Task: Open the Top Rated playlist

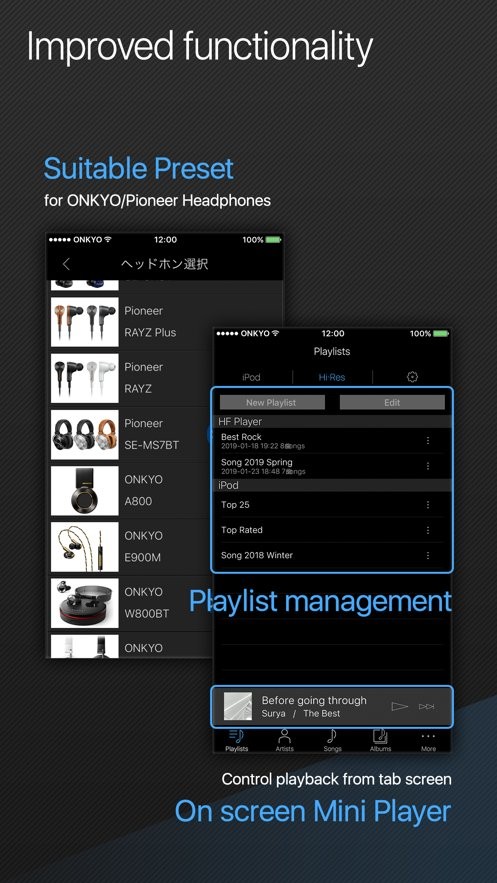Action: pos(332,530)
